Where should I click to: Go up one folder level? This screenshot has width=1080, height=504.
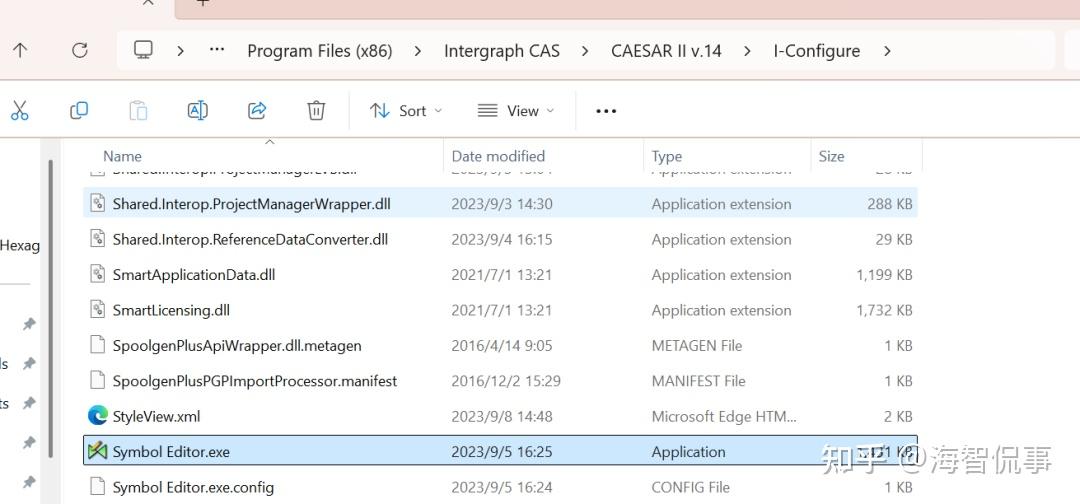pyautogui.click(x=20, y=50)
